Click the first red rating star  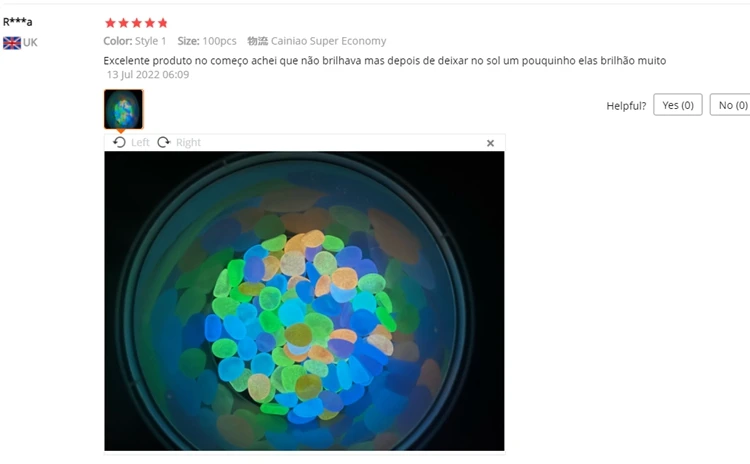coord(110,23)
